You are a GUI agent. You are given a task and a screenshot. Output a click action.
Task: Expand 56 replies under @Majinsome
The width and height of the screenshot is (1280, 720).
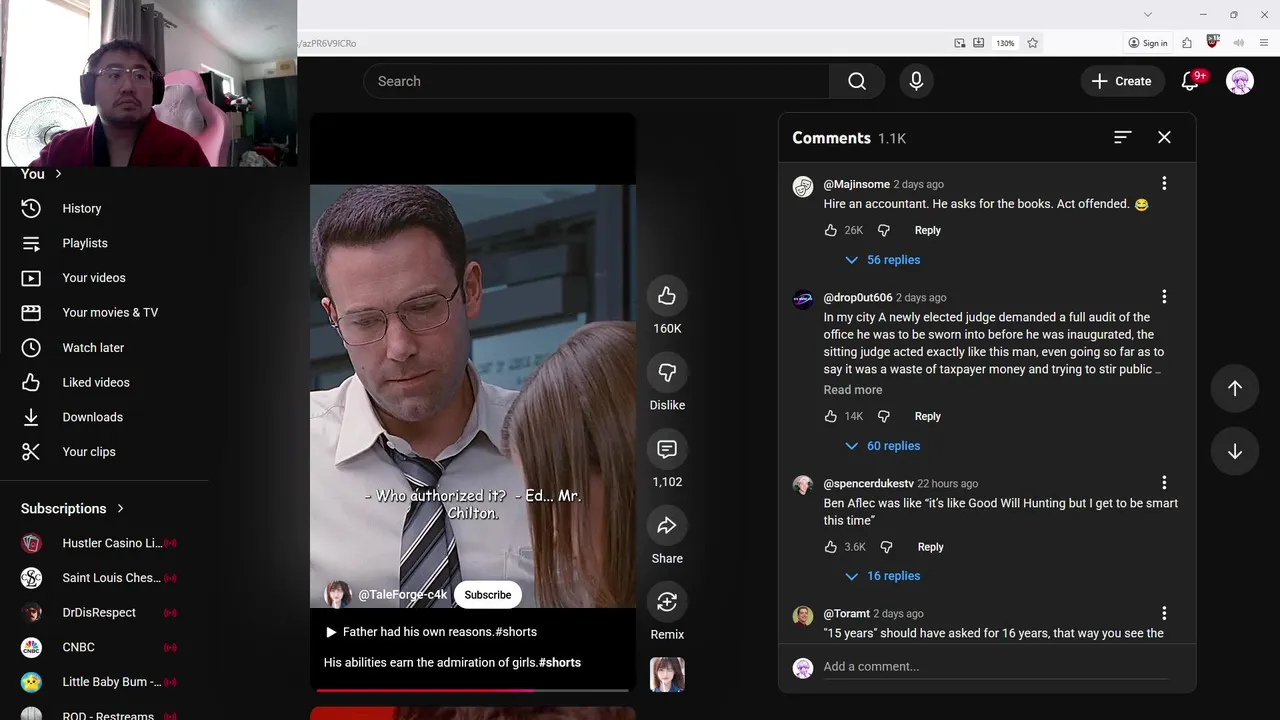pos(882,260)
